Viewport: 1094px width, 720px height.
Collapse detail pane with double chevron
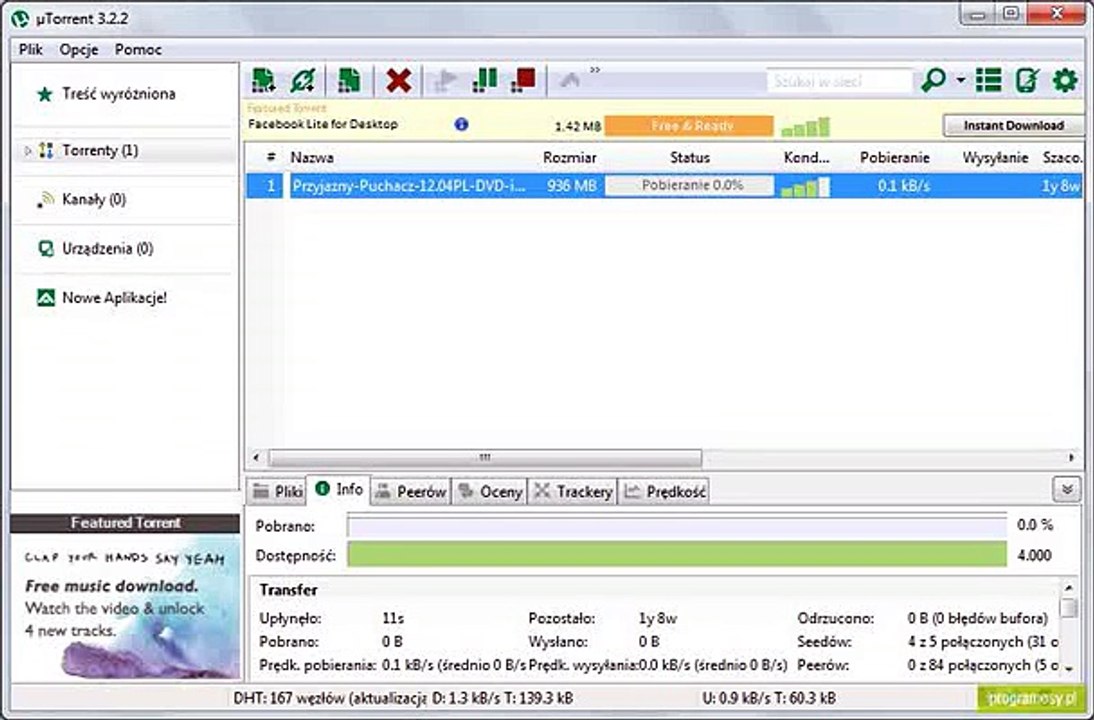click(x=1067, y=490)
